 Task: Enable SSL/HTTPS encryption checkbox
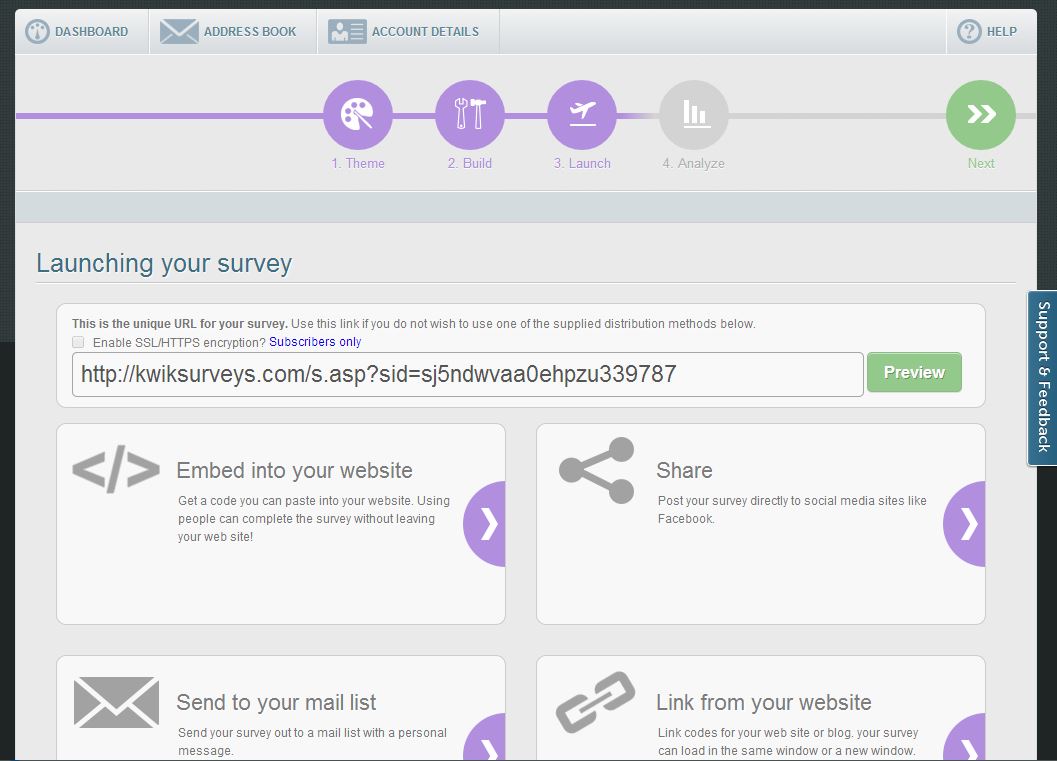click(x=78, y=342)
